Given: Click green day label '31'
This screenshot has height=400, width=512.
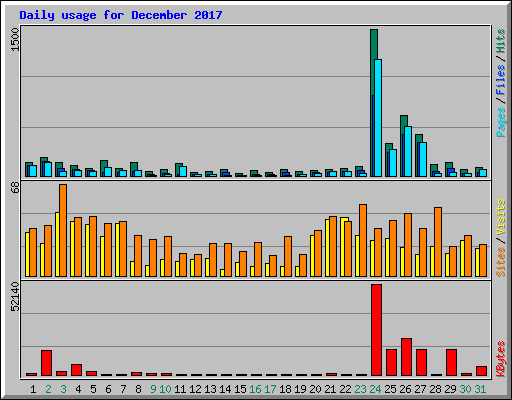Looking at the screenshot, I should (x=480, y=389).
